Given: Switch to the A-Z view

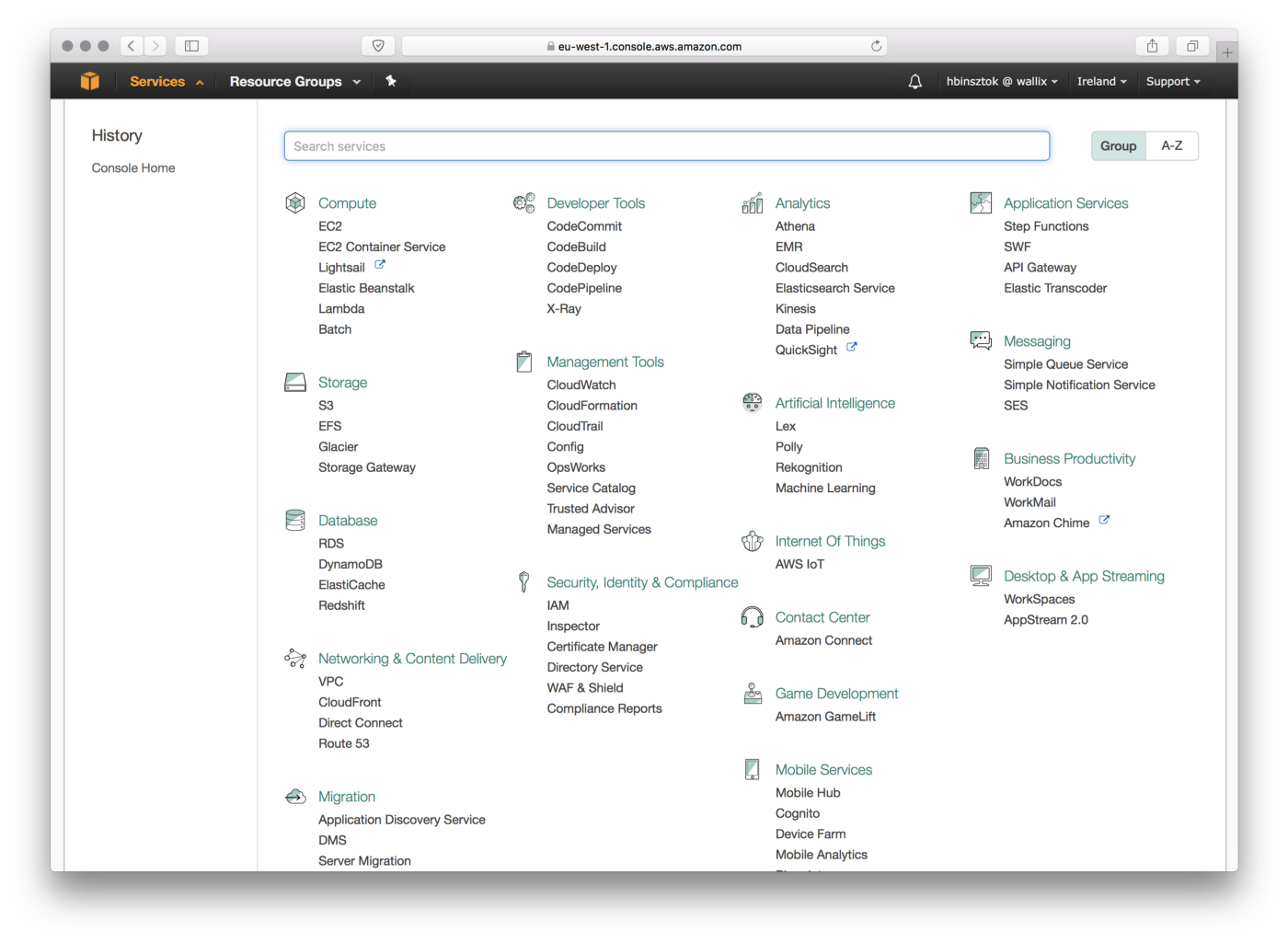Looking at the screenshot, I should pos(1172,145).
